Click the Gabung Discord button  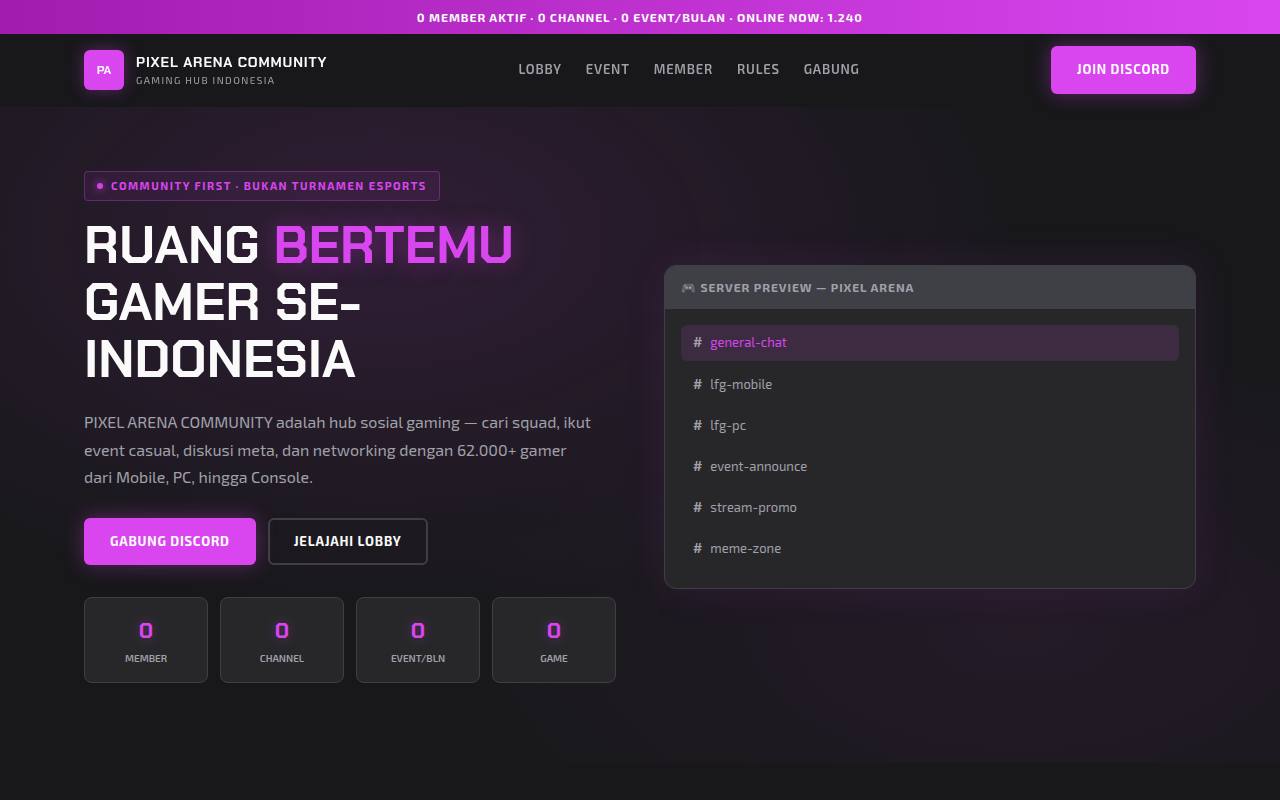point(170,541)
